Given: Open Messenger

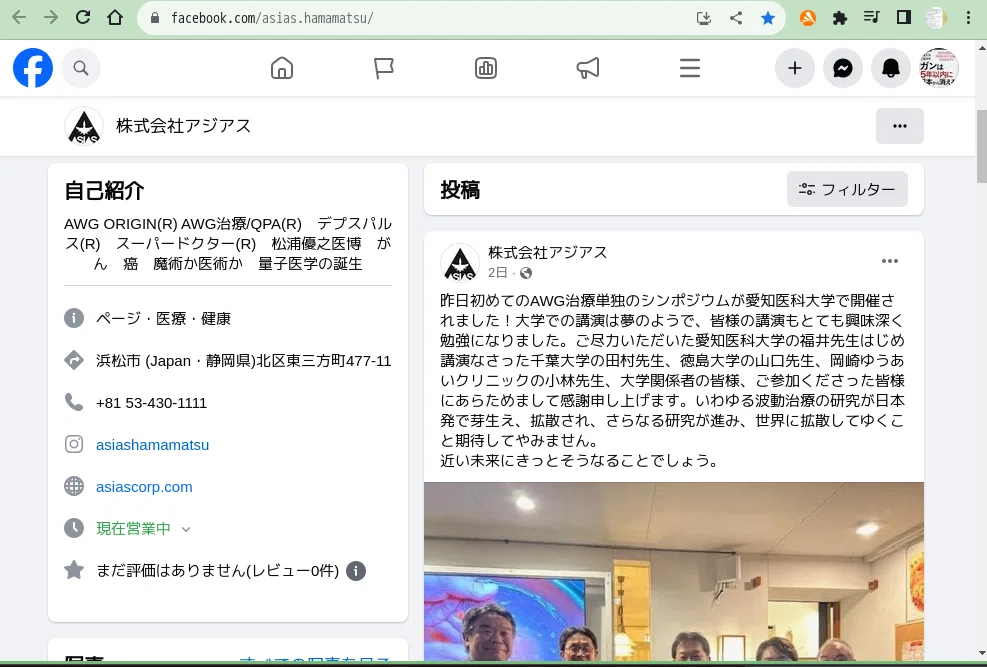Looking at the screenshot, I should point(843,68).
